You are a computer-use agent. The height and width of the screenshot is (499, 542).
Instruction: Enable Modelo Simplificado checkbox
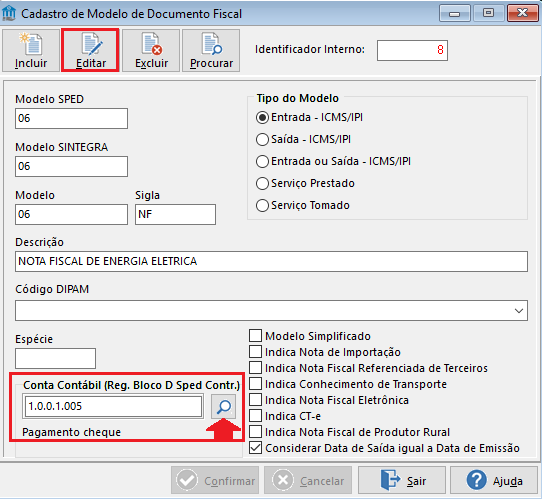pyautogui.click(x=255, y=336)
